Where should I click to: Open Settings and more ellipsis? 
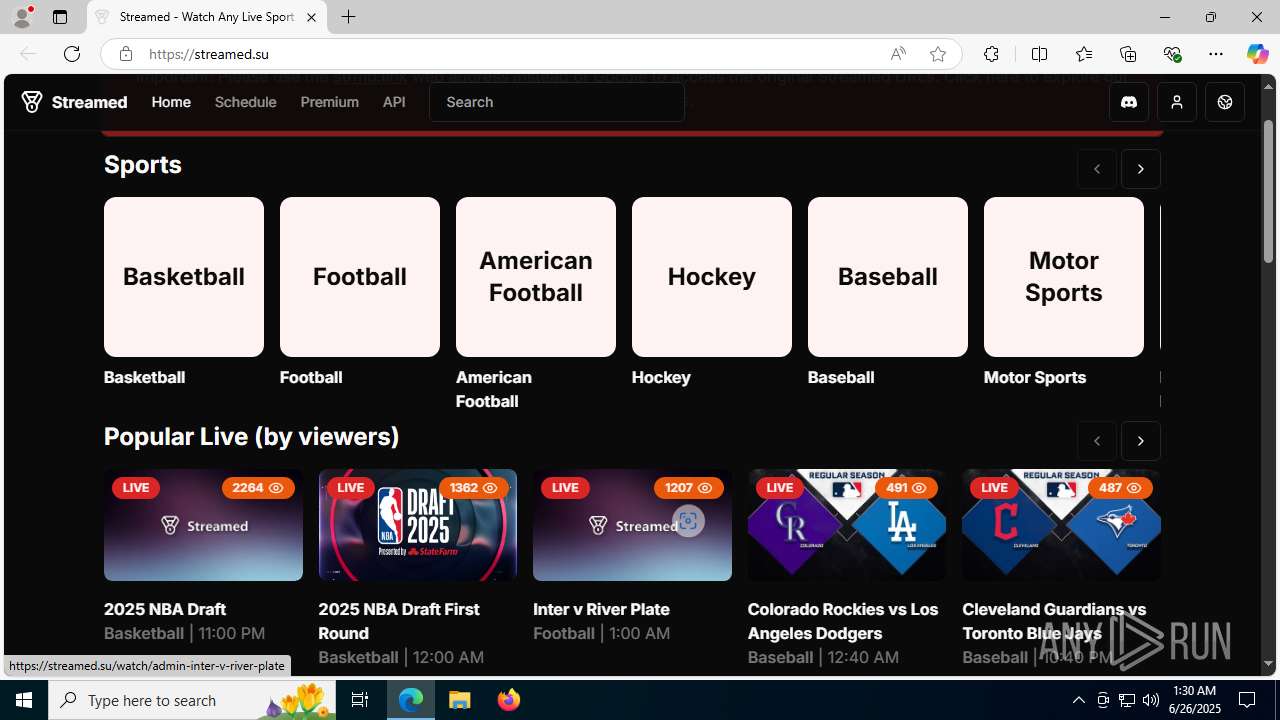pyautogui.click(x=1216, y=54)
